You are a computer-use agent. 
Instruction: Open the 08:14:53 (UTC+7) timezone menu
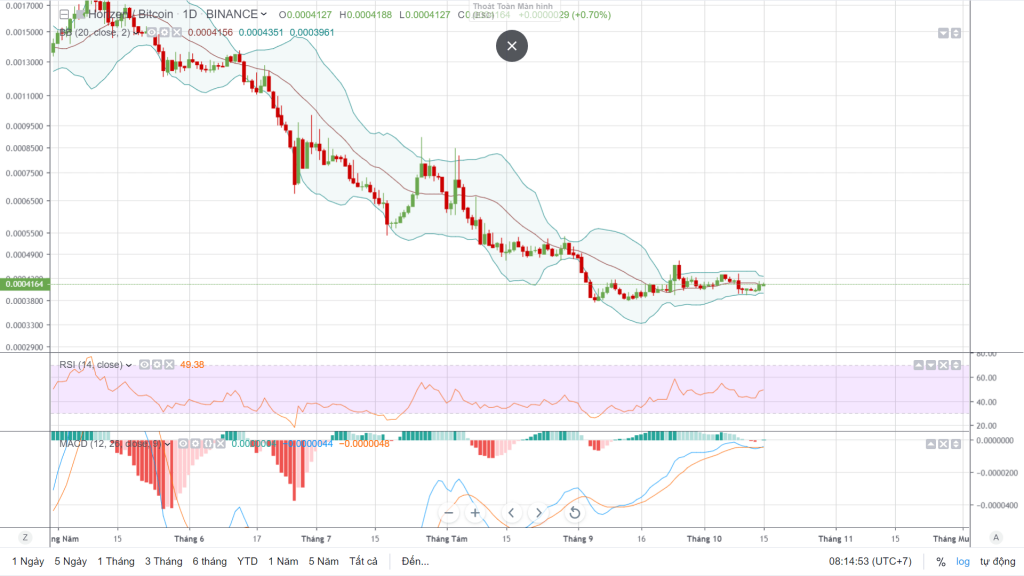(869, 562)
